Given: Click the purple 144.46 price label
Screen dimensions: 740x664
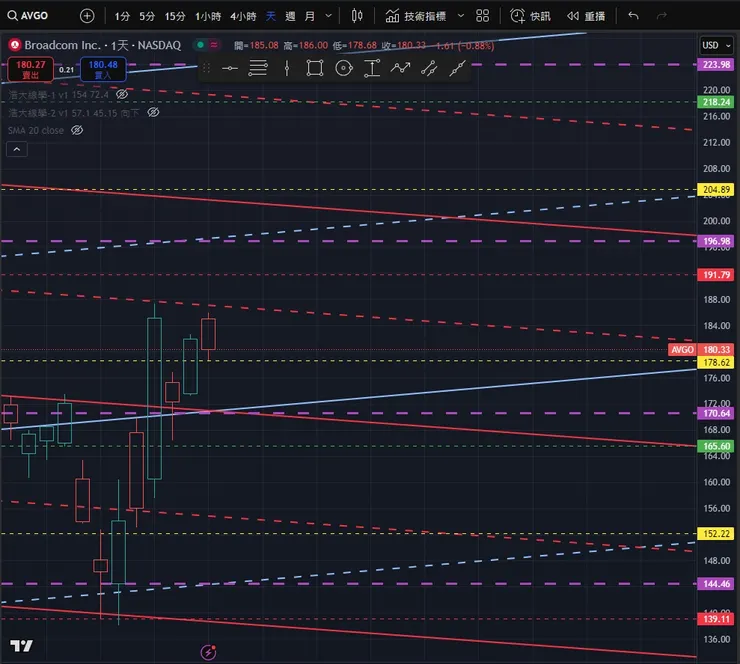Looking at the screenshot, I should [716, 584].
